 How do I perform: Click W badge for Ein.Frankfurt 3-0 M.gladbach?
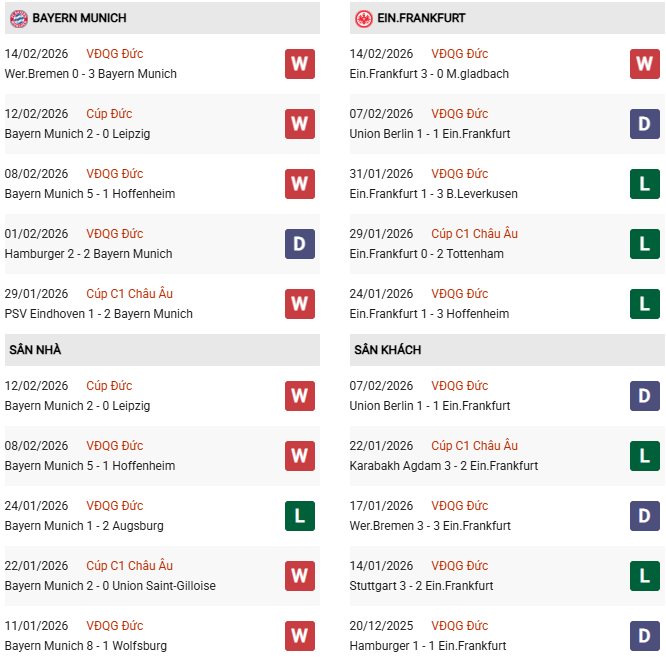645,64
